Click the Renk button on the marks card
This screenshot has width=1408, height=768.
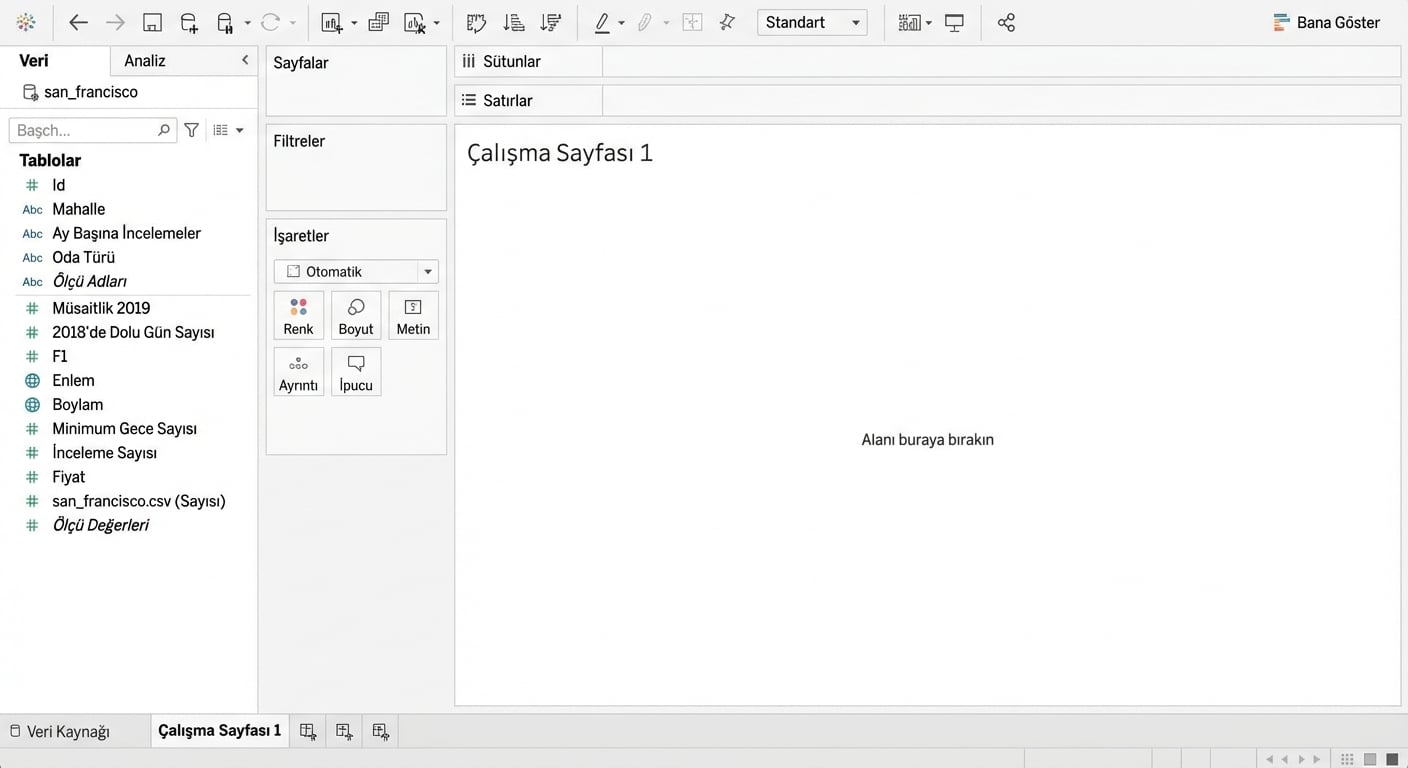coord(298,316)
